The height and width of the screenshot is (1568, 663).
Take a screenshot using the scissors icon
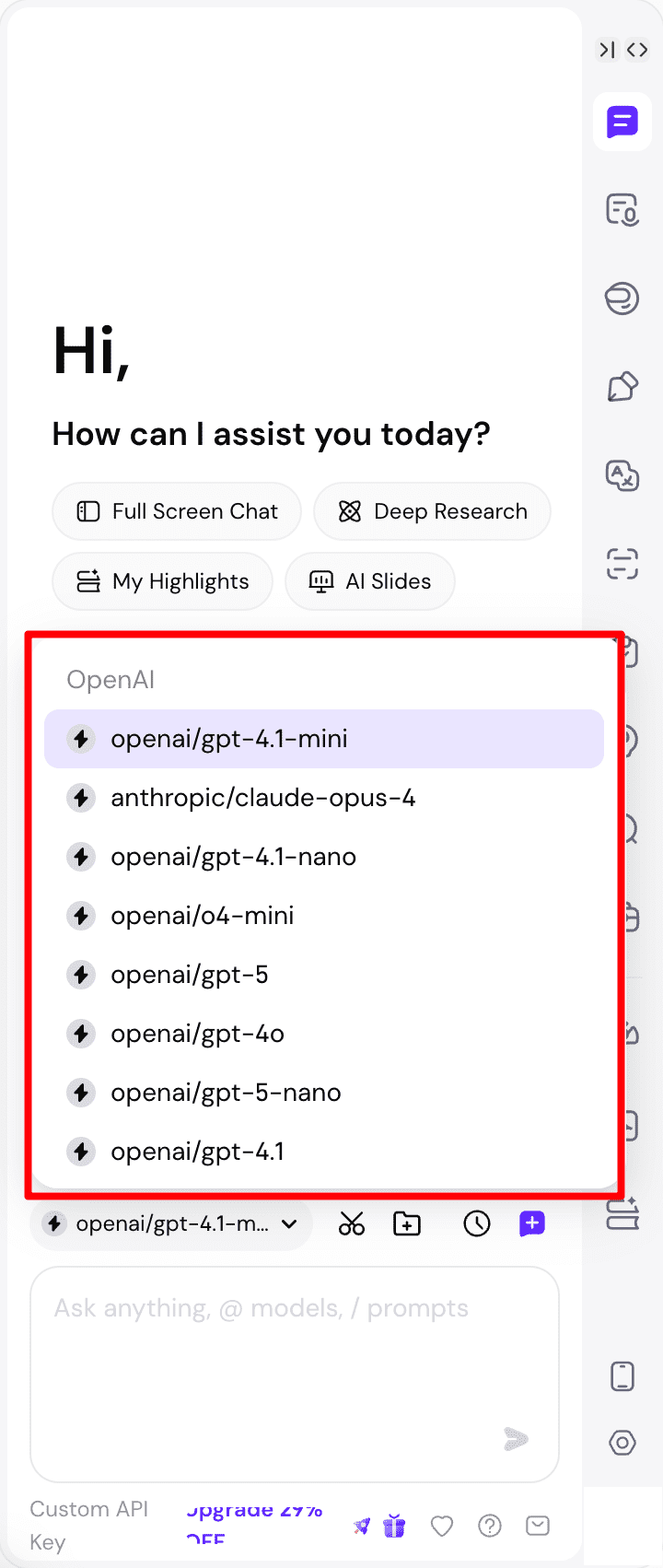pos(351,1223)
